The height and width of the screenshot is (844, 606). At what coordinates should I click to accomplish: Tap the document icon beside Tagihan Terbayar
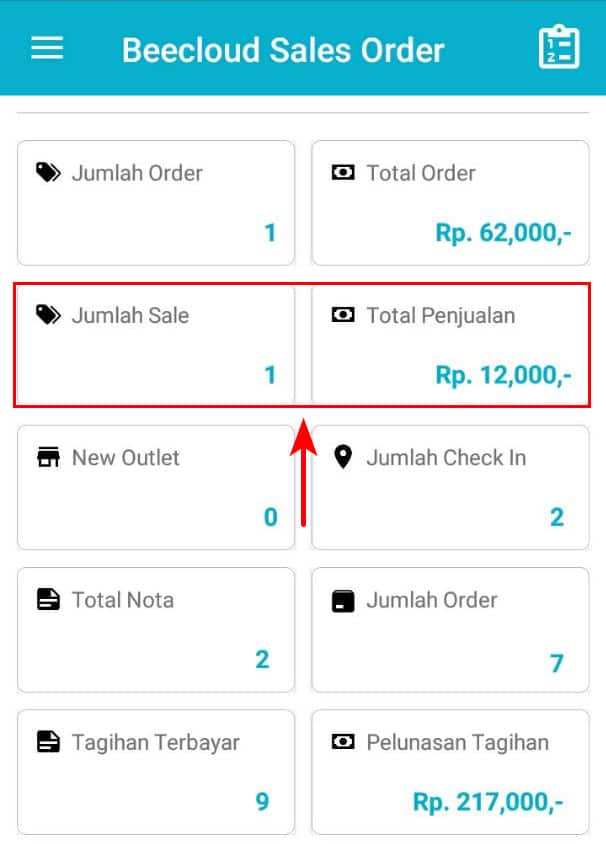pyautogui.click(x=48, y=742)
